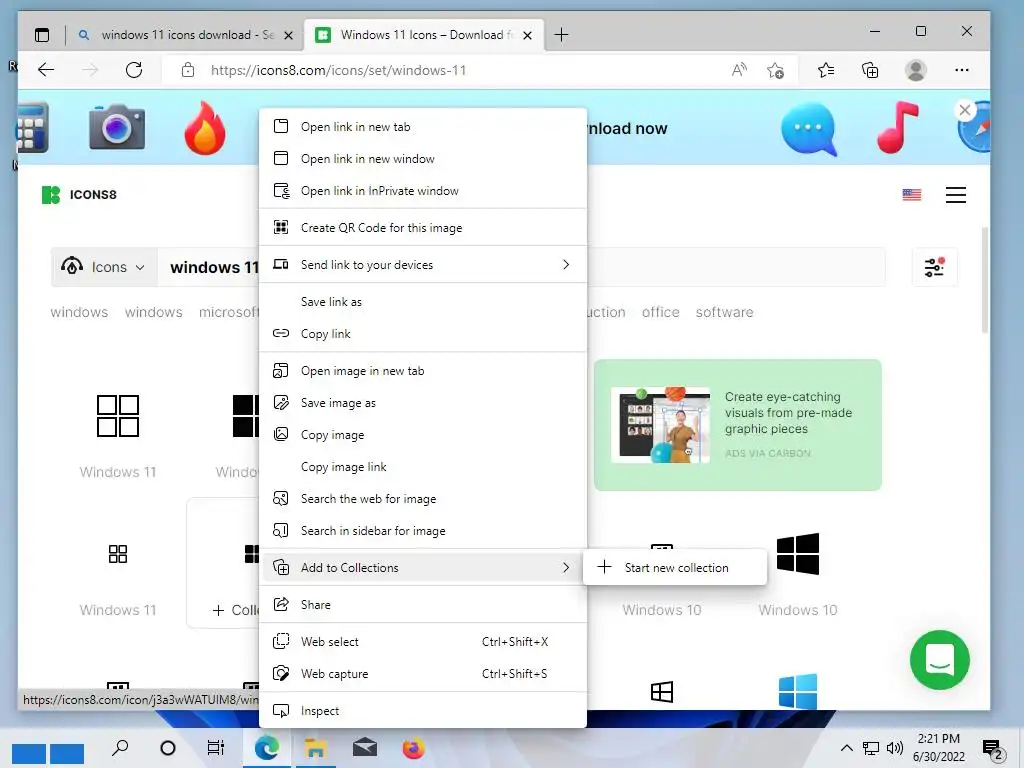Select Copy link menu entry
Image resolution: width=1024 pixels, height=768 pixels.
tap(423, 334)
